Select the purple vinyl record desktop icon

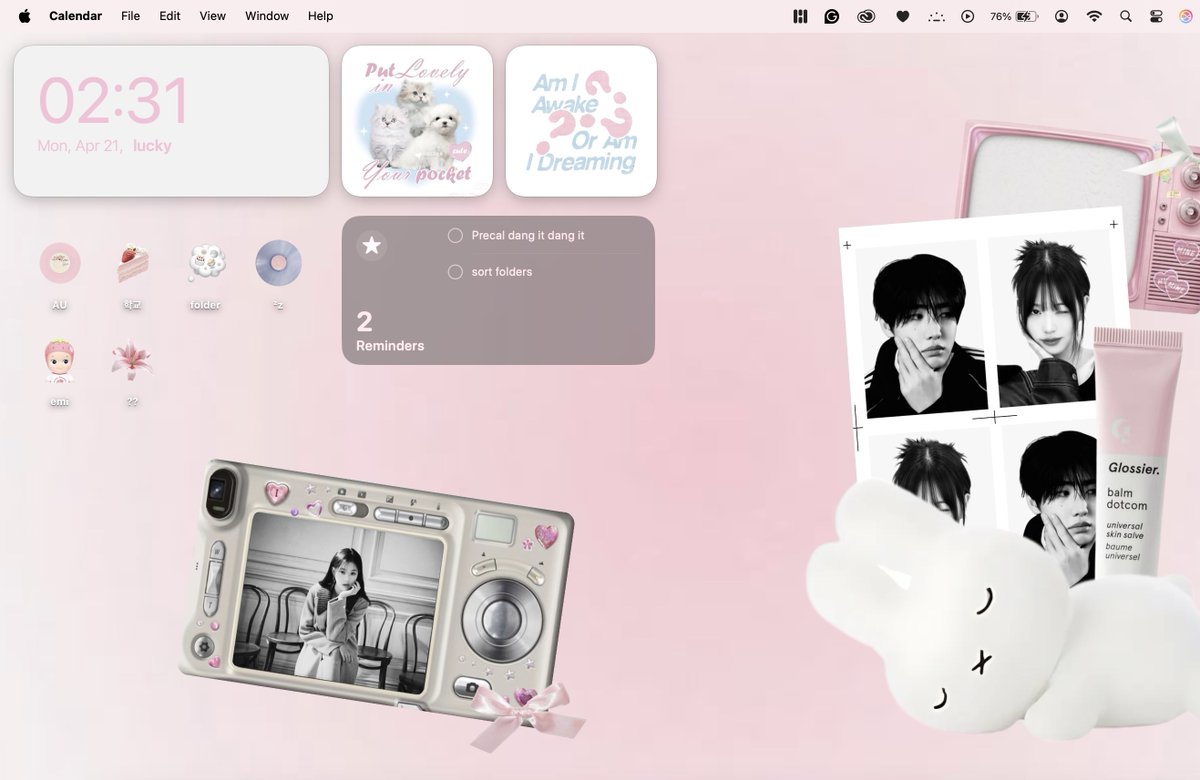[278, 264]
